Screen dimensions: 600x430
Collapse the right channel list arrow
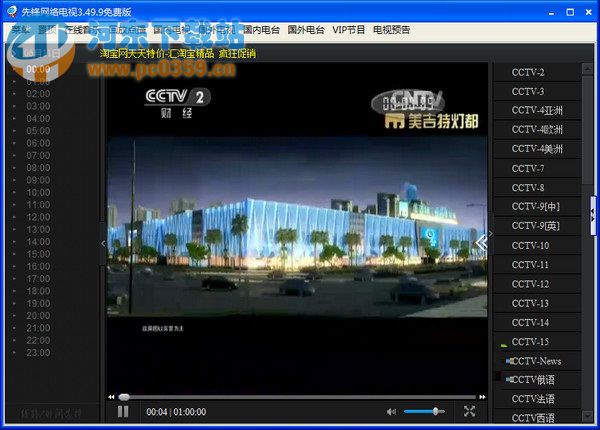tap(491, 234)
